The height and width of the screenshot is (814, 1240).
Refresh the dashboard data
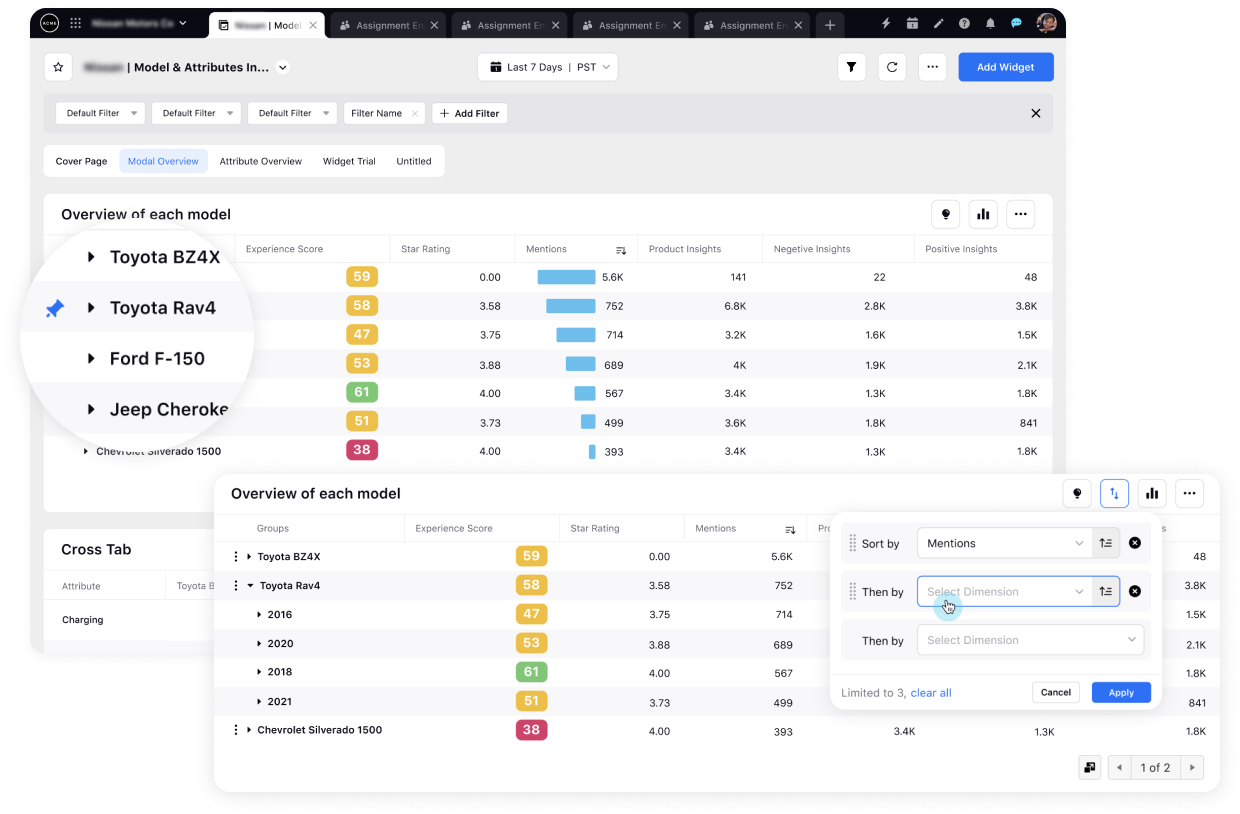point(892,67)
